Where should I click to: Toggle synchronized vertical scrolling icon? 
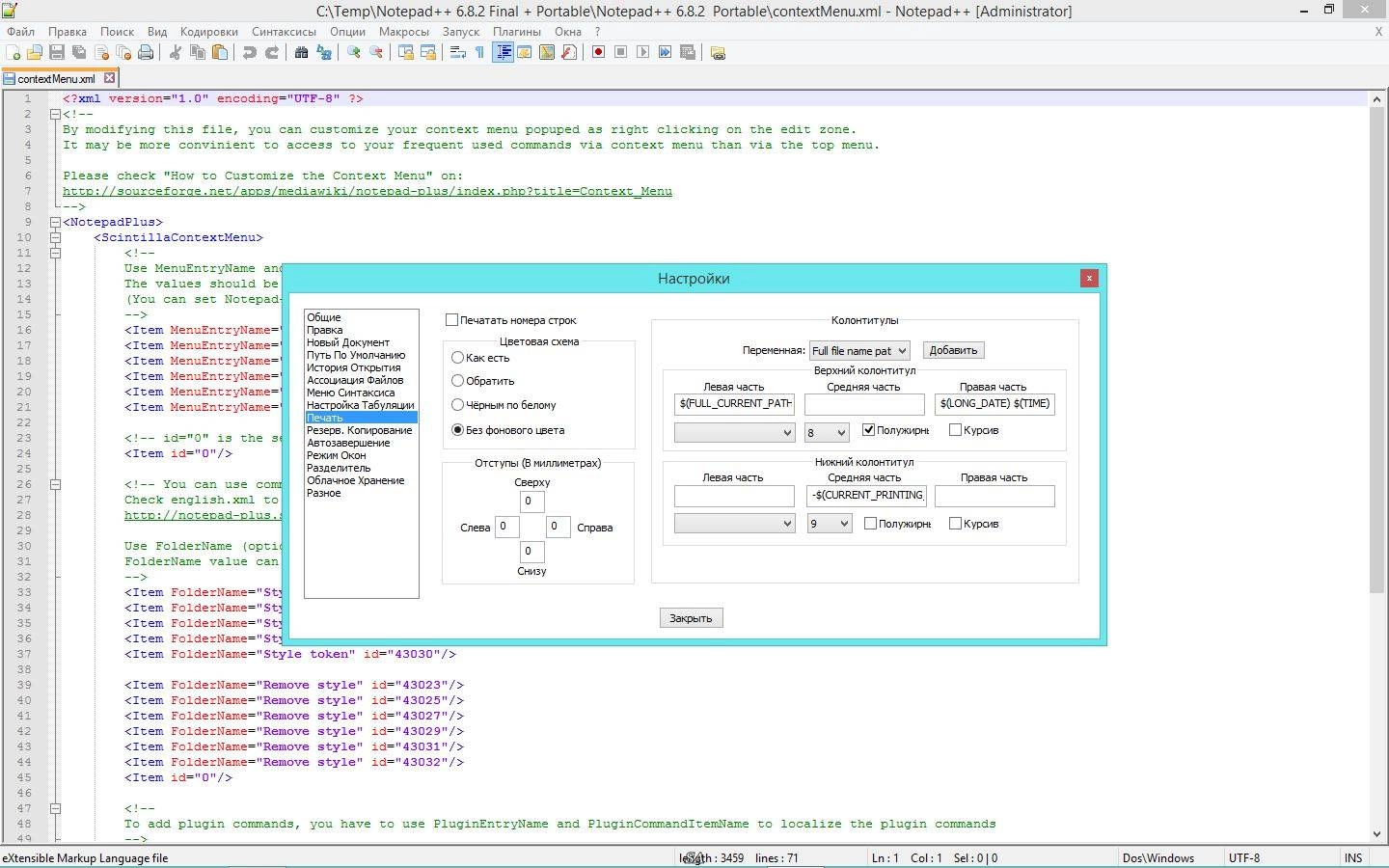point(406,52)
